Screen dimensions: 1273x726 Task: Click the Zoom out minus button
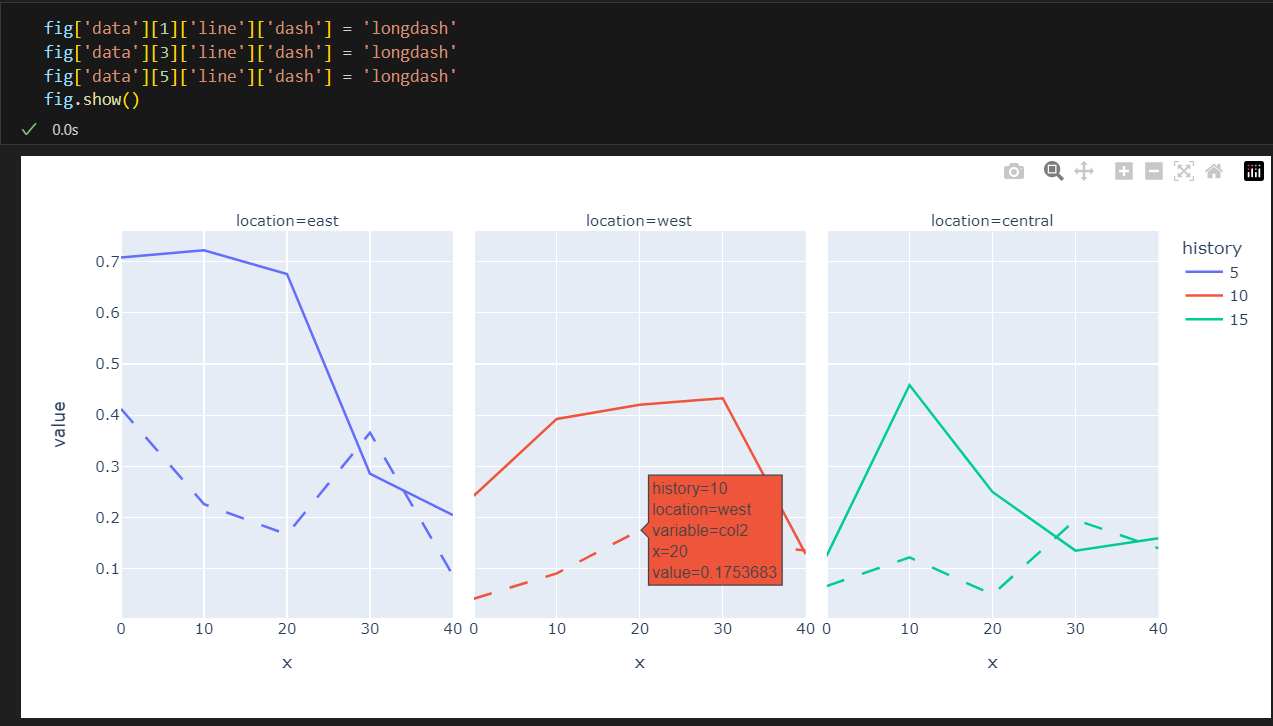(x=1153, y=171)
